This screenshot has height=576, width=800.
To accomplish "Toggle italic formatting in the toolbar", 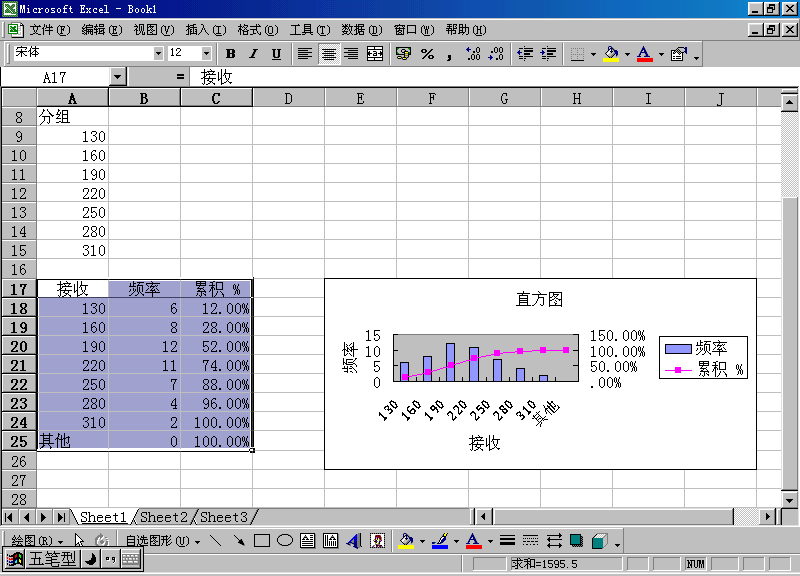I will pyautogui.click(x=253, y=54).
